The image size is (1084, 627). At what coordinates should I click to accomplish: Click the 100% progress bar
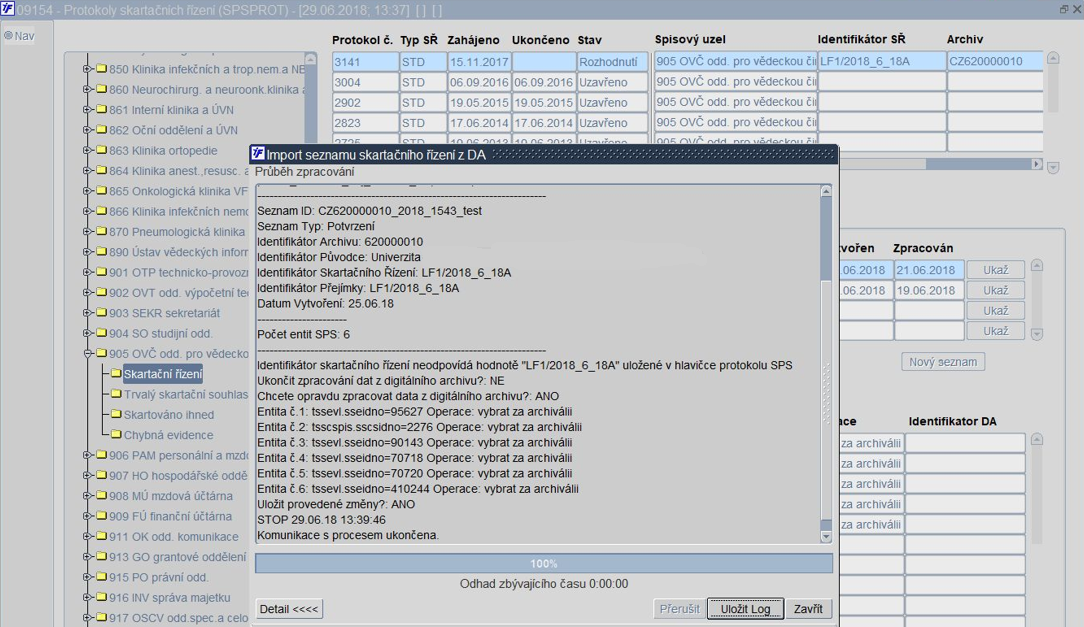(543, 563)
